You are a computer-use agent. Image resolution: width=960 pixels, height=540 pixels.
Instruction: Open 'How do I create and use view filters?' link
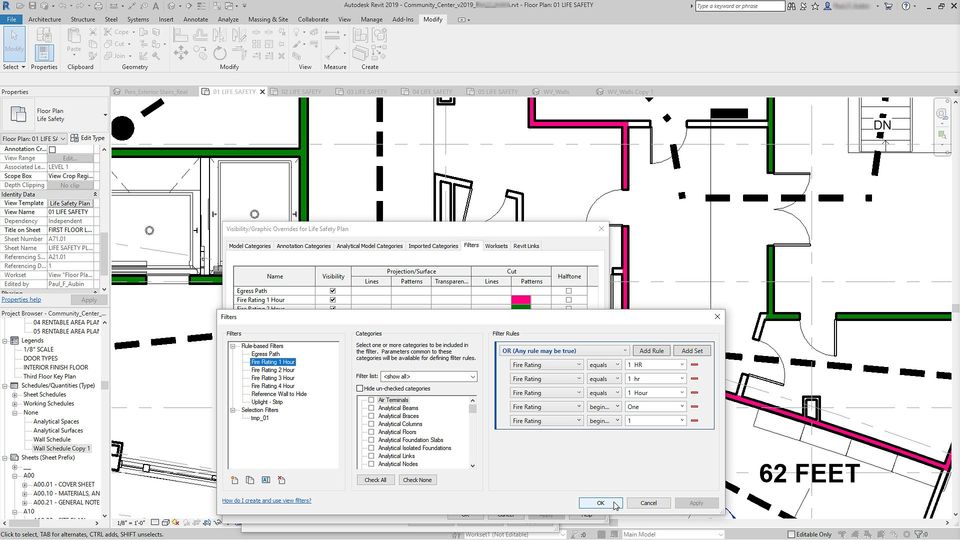[x=266, y=501]
